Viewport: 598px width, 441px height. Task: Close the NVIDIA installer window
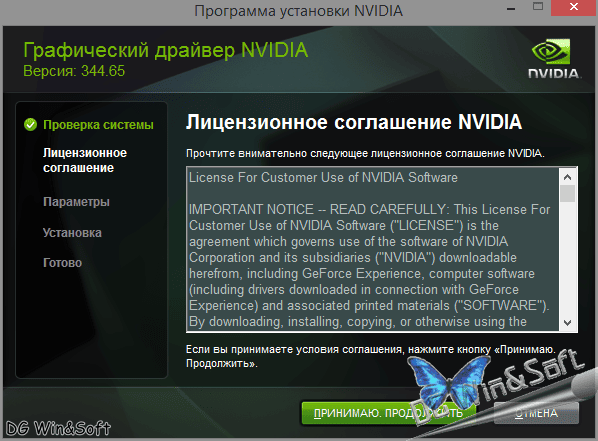573,7
